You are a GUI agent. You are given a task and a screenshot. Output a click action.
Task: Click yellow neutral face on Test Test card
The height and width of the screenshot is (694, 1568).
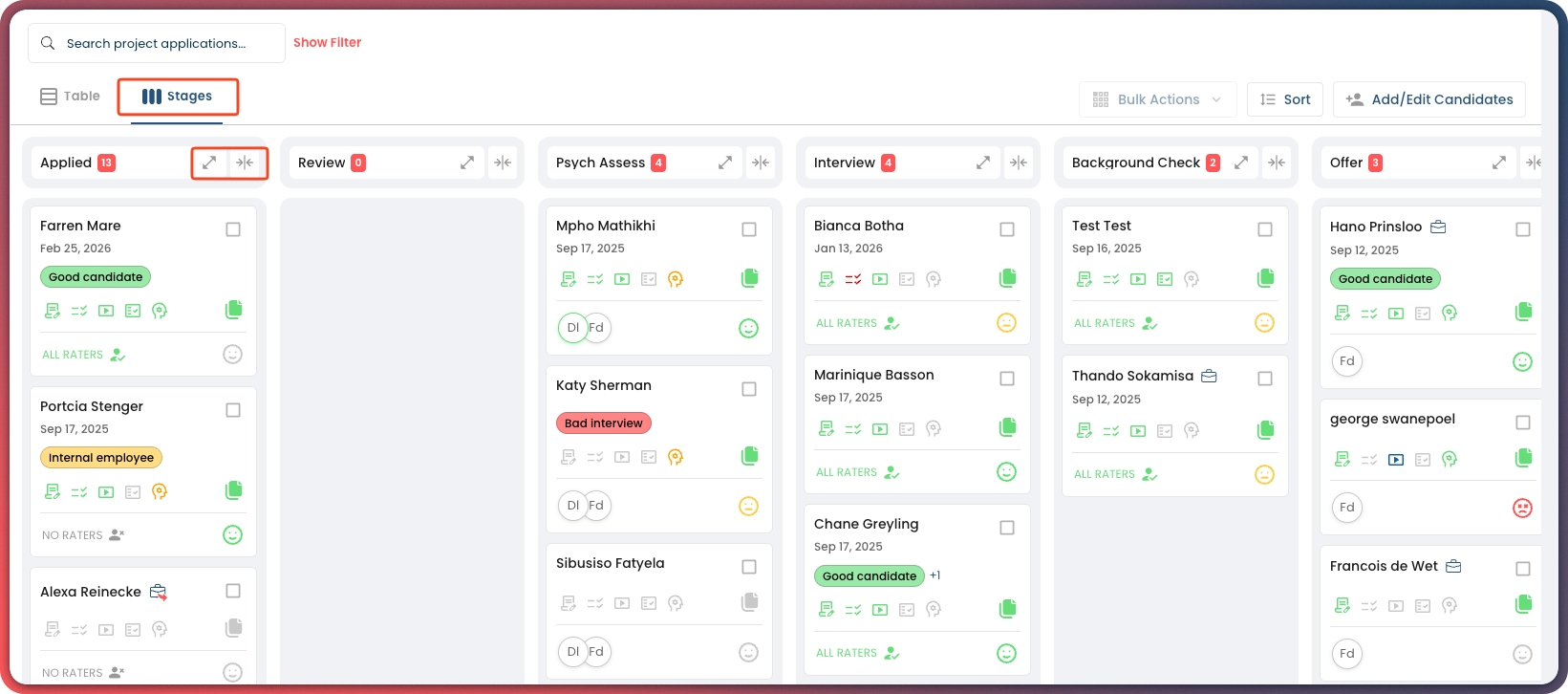(x=1264, y=323)
